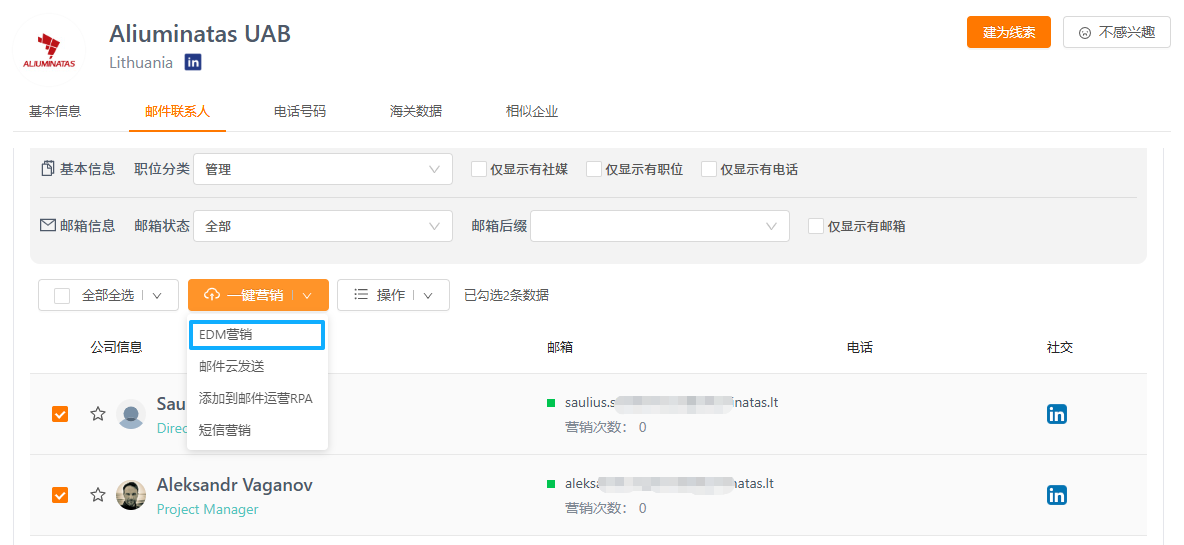Switch to the 电话号码 tab

tap(300, 112)
